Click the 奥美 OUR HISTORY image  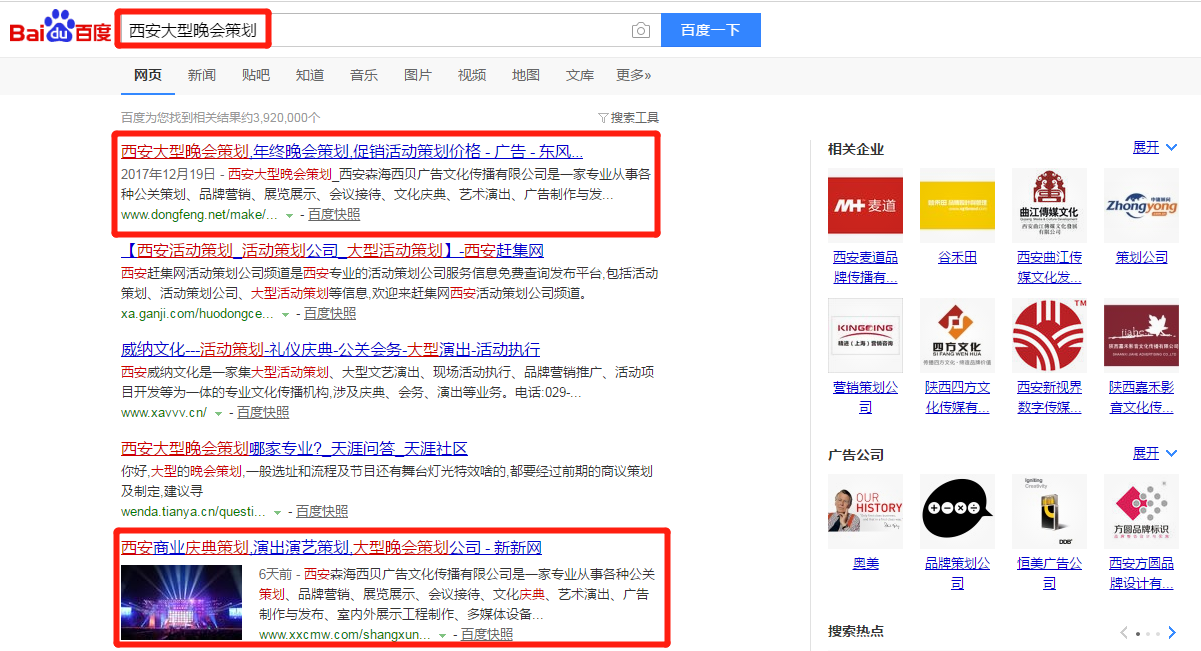[x=865, y=511]
